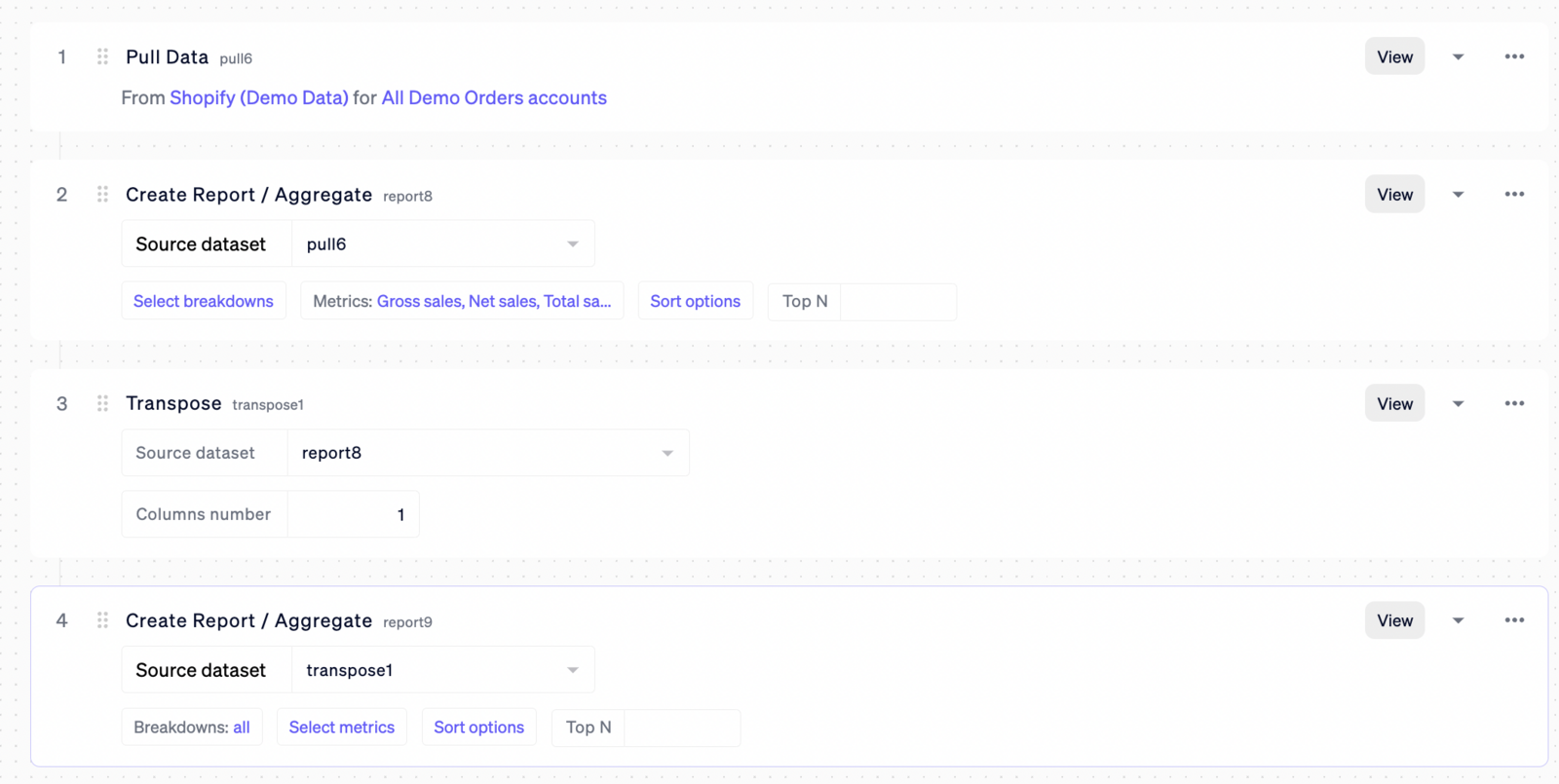Screen dimensions: 1559x784
Task: Expand the arrow beside Transpose View button
Action: [1458, 403]
